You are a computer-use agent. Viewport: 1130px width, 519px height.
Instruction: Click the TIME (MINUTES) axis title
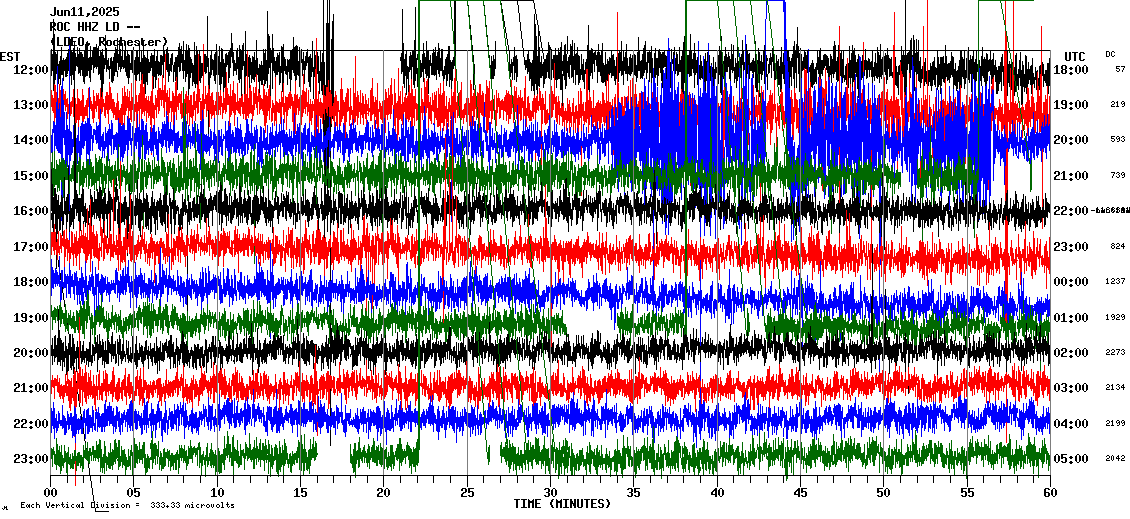pos(561,504)
